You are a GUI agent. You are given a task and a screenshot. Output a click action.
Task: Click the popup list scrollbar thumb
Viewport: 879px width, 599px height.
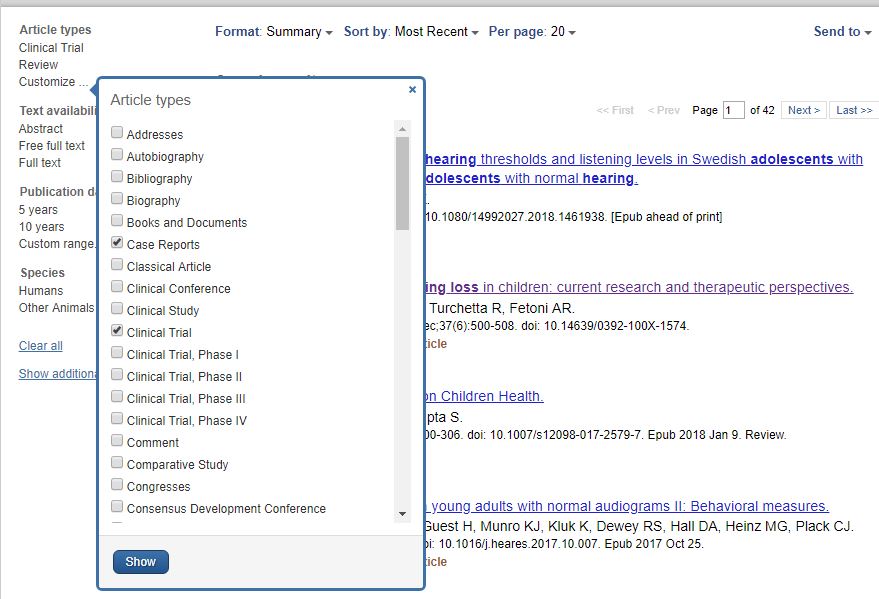(402, 183)
